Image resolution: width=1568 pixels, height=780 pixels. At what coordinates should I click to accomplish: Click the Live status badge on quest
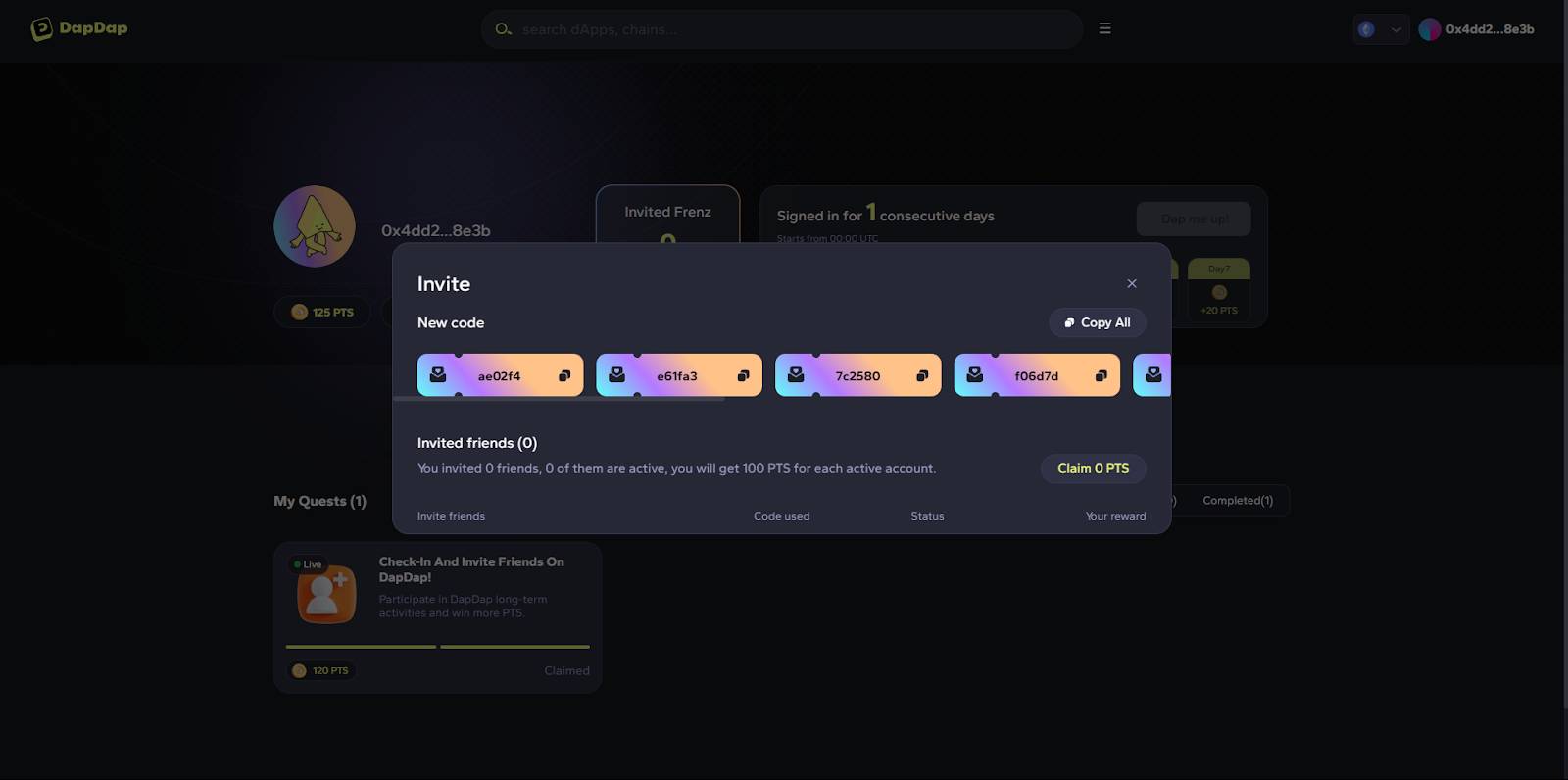(308, 564)
